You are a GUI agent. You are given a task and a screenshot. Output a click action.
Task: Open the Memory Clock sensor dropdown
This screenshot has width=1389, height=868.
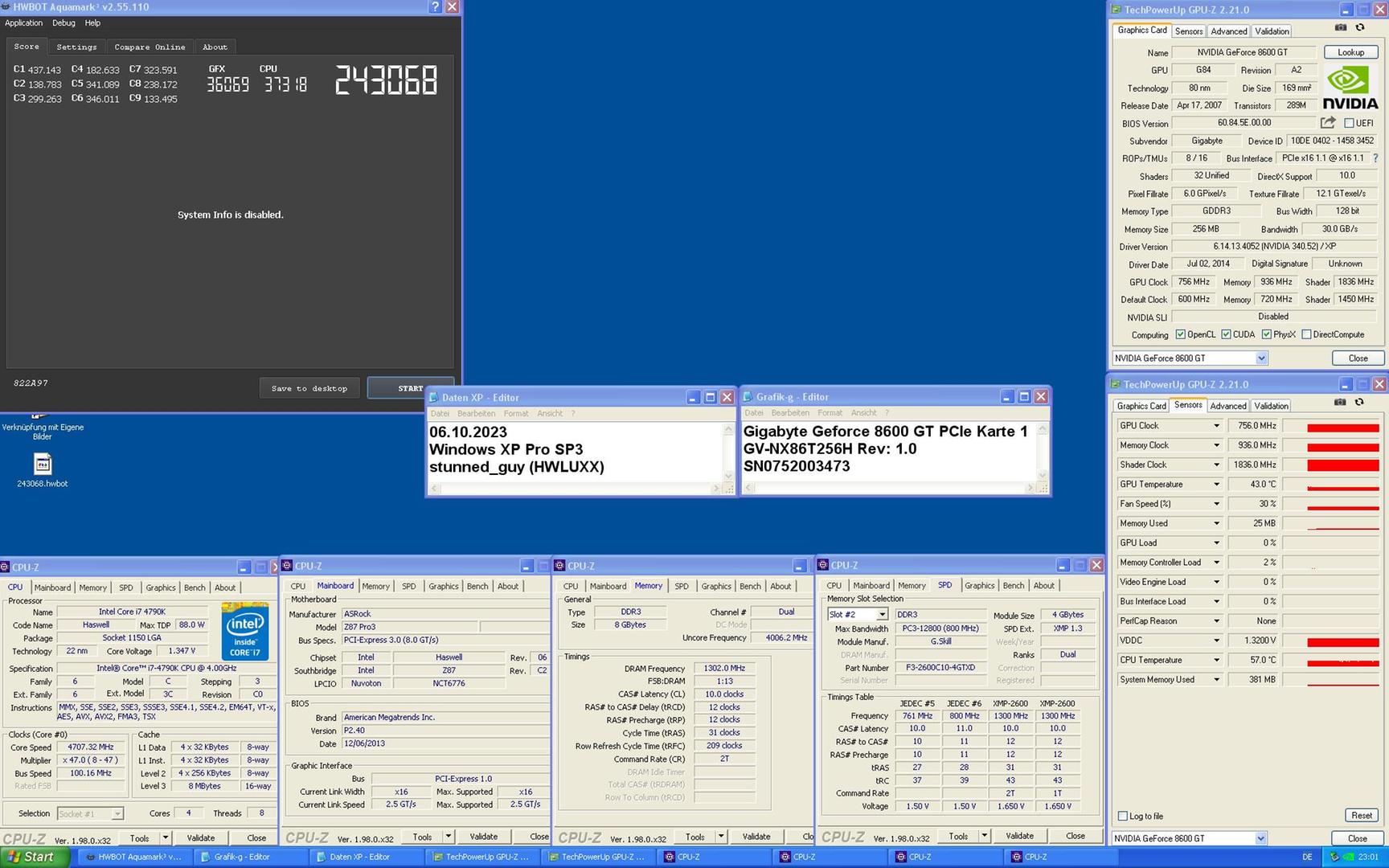point(1216,445)
